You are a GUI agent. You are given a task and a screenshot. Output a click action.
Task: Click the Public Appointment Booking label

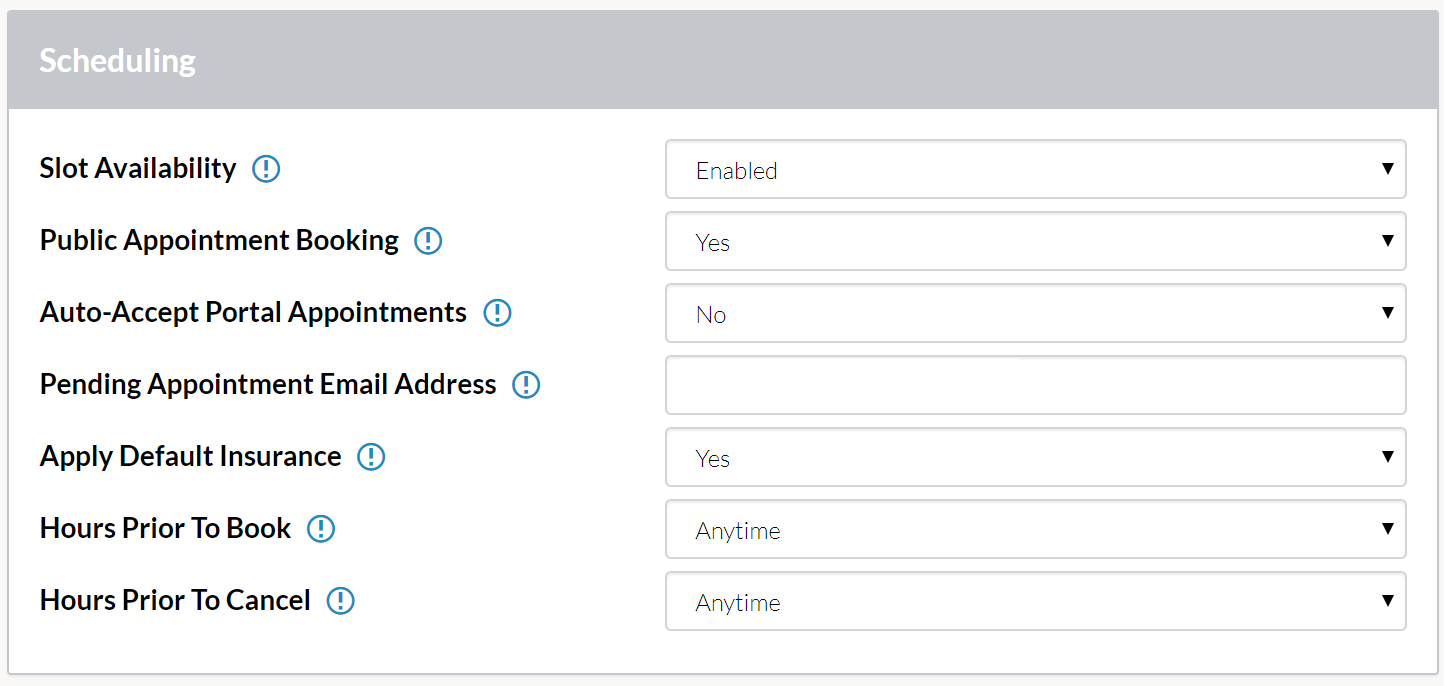pyautogui.click(x=219, y=240)
